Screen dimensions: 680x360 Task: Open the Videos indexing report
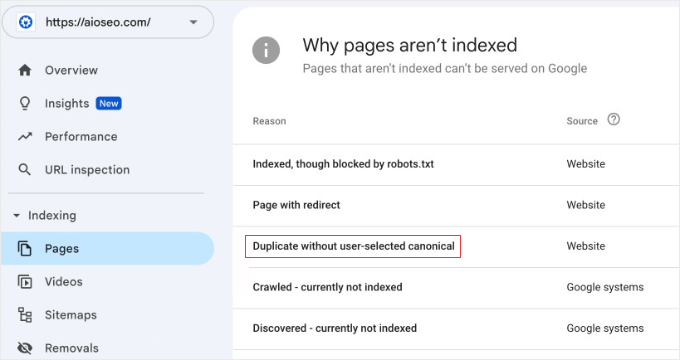point(63,282)
